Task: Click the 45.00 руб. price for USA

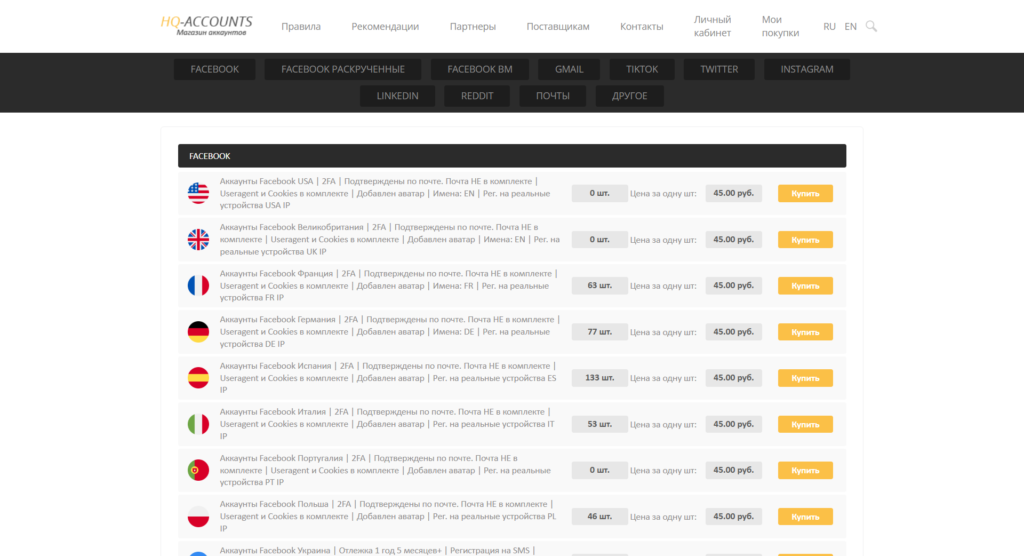Action: (x=733, y=193)
